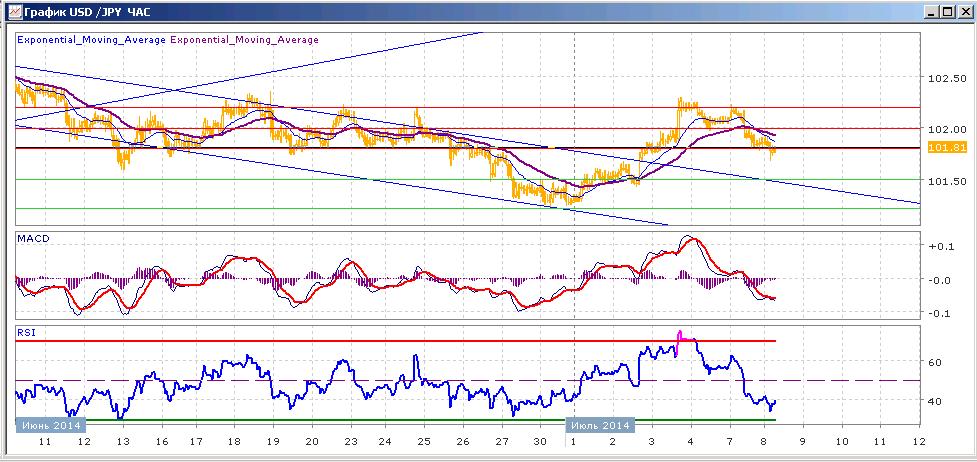Click the Июнь 2014 month marker
The height and width of the screenshot is (462, 977).
click(50, 426)
